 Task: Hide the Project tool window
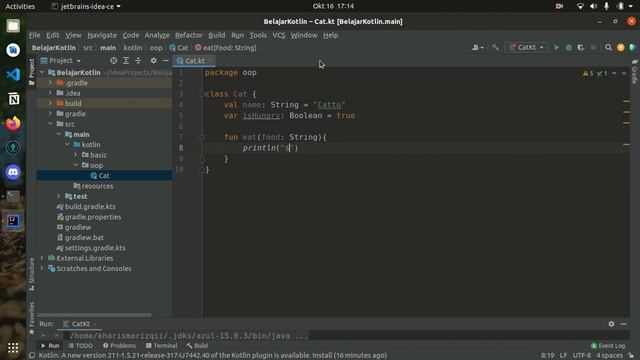[x=165, y=60]
